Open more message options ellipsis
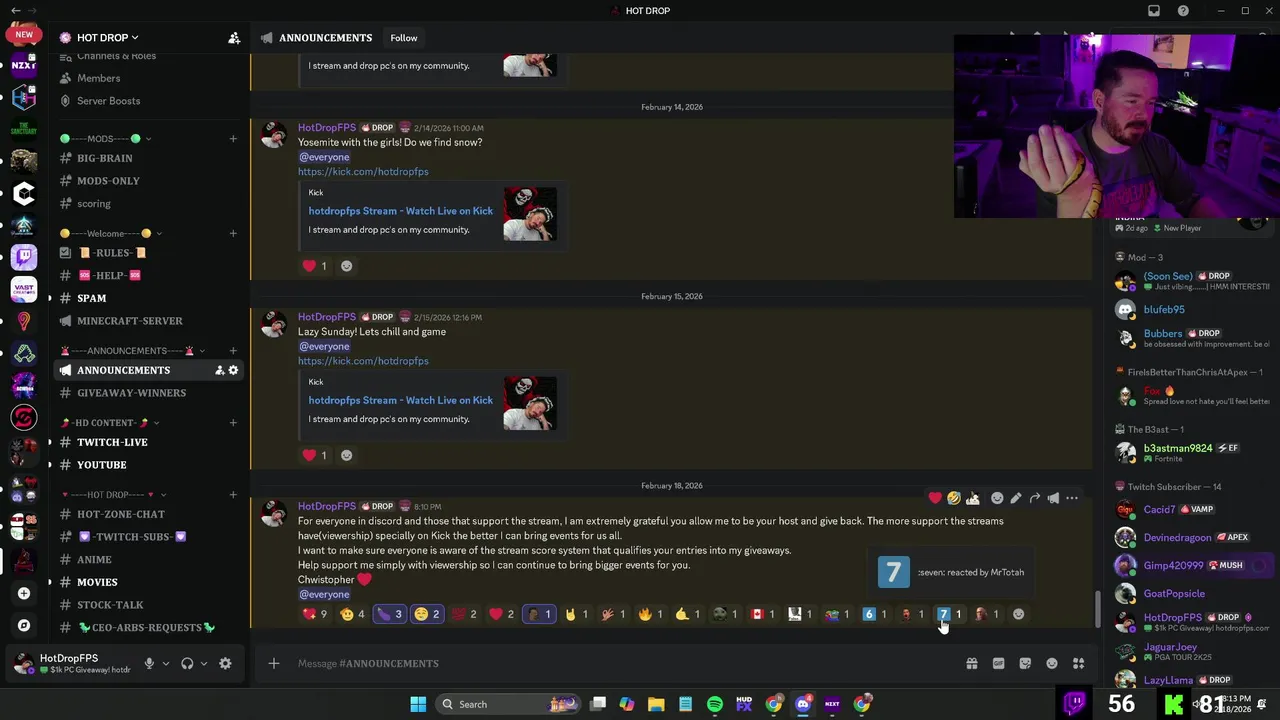 [x=1072, y=498]
